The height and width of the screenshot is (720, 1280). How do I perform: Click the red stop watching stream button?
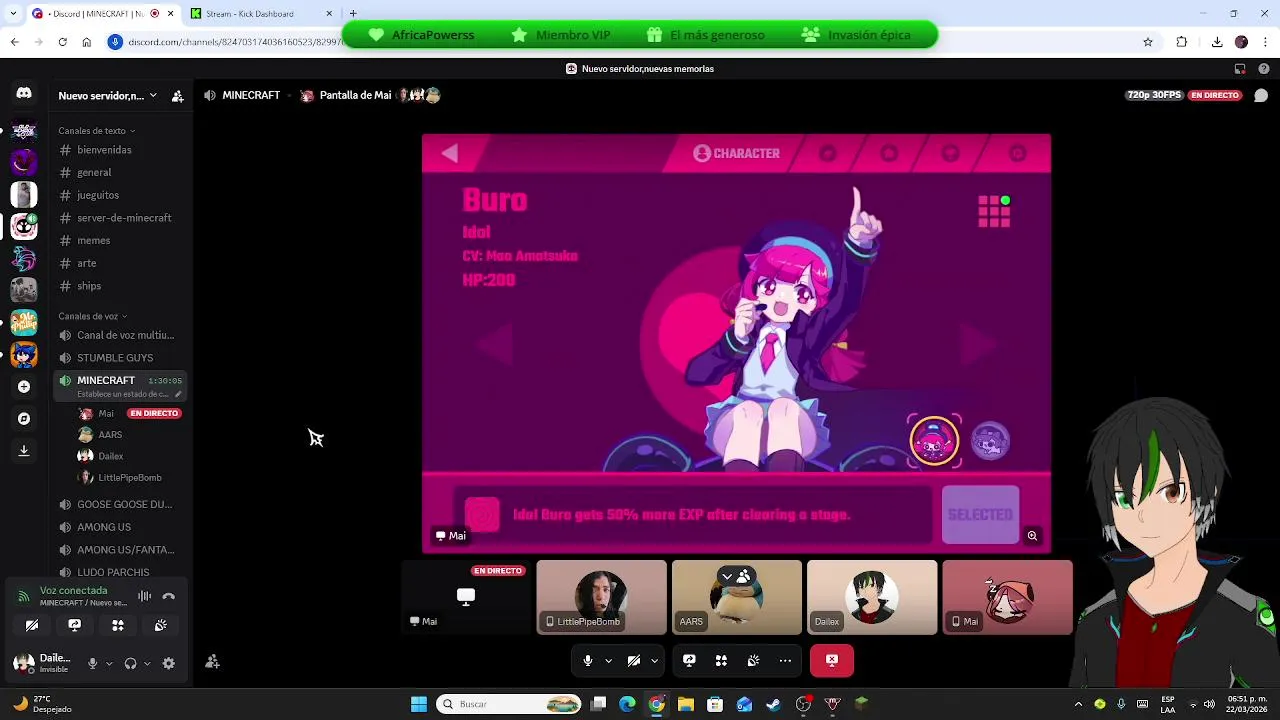tap(832, 660)
